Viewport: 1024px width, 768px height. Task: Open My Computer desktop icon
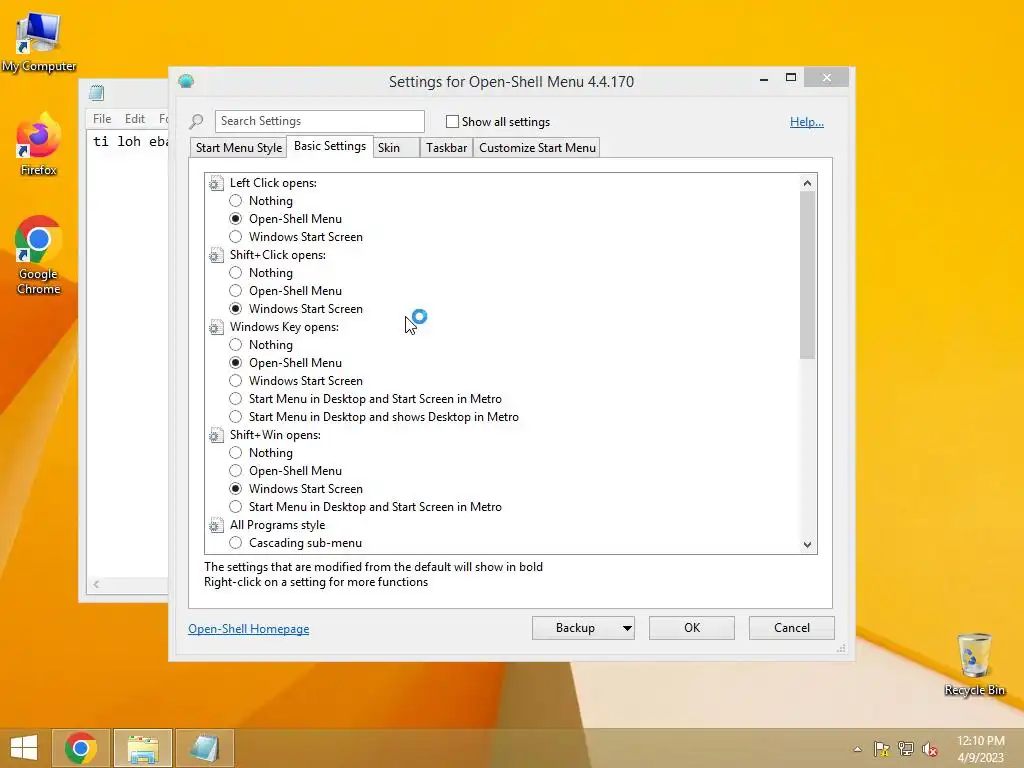tap(39, 42)
